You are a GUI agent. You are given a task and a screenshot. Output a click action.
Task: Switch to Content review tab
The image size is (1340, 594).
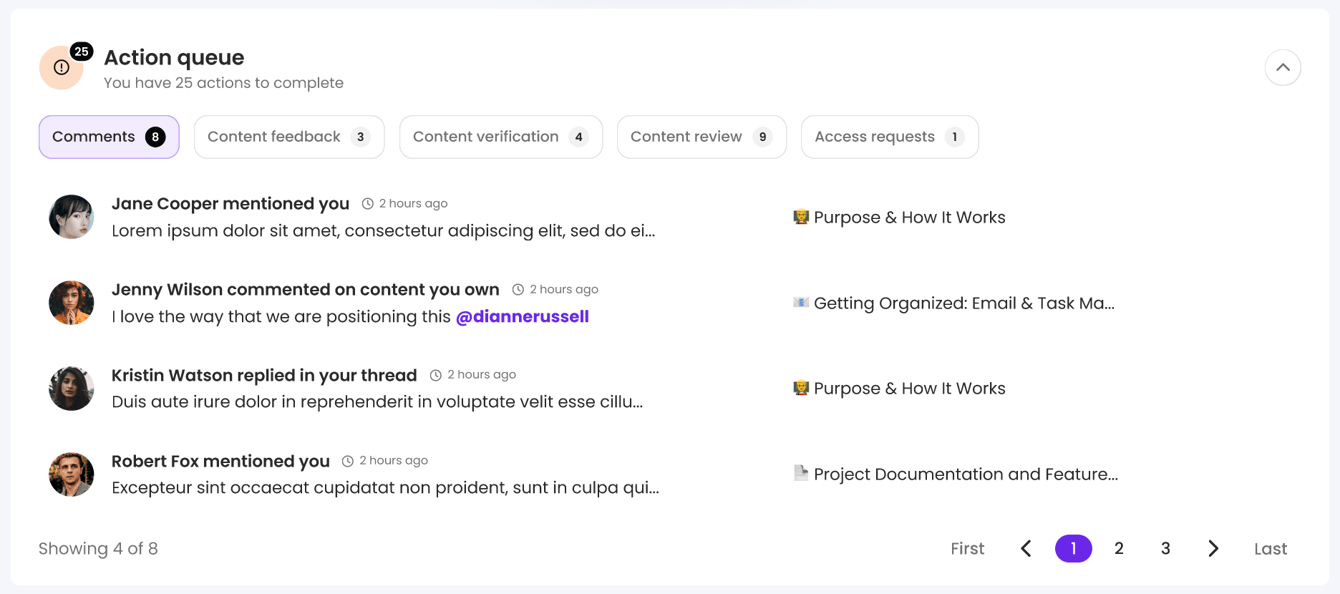[x=701, y=137]
